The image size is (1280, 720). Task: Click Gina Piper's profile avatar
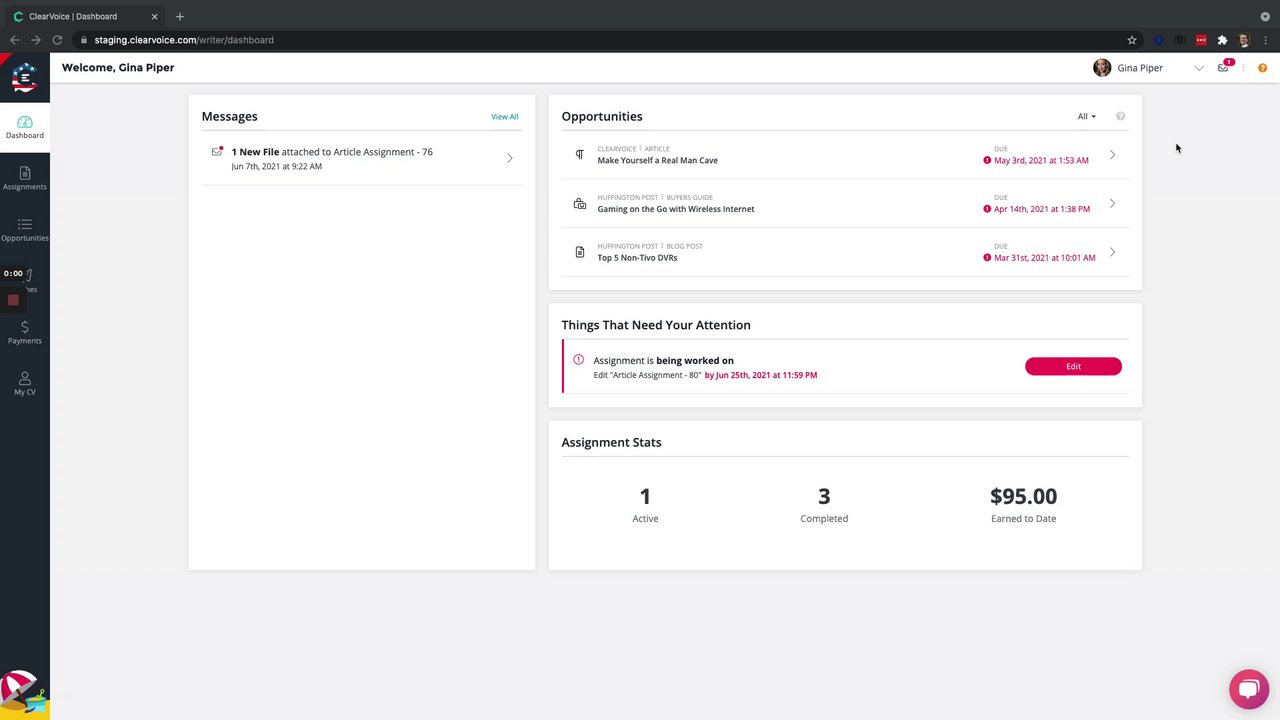click(x=1102, y=68)
